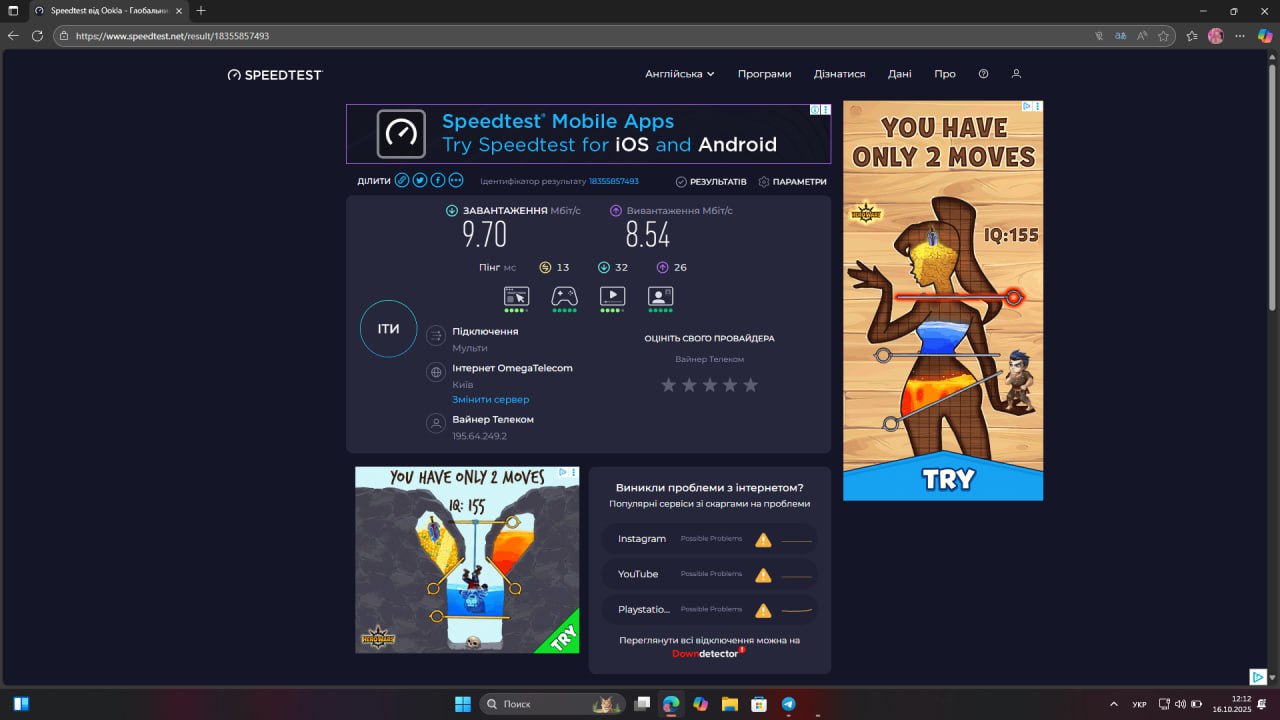Open Playstation outage row
The width and height of the screenshot is (1280, 720).
click(x=710, y=609)
